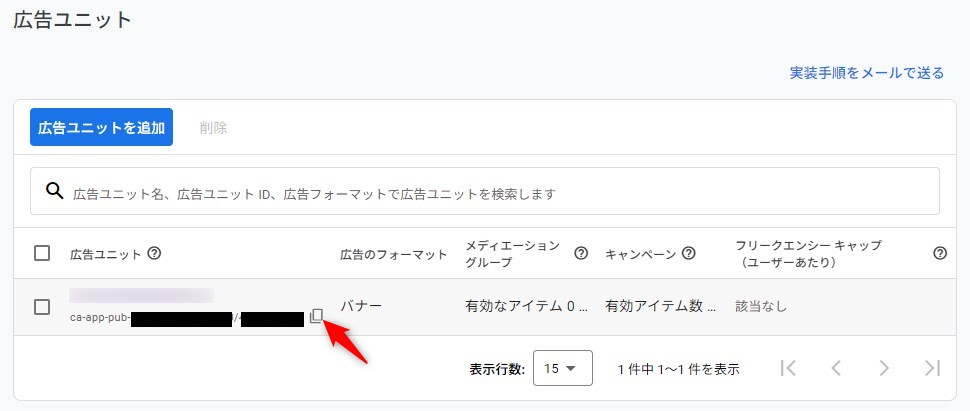Image resolution: width=970 pixels, height=411 pixels.
Task: Click the 広告ユニットを追加 button
Action: coord(101,127)
